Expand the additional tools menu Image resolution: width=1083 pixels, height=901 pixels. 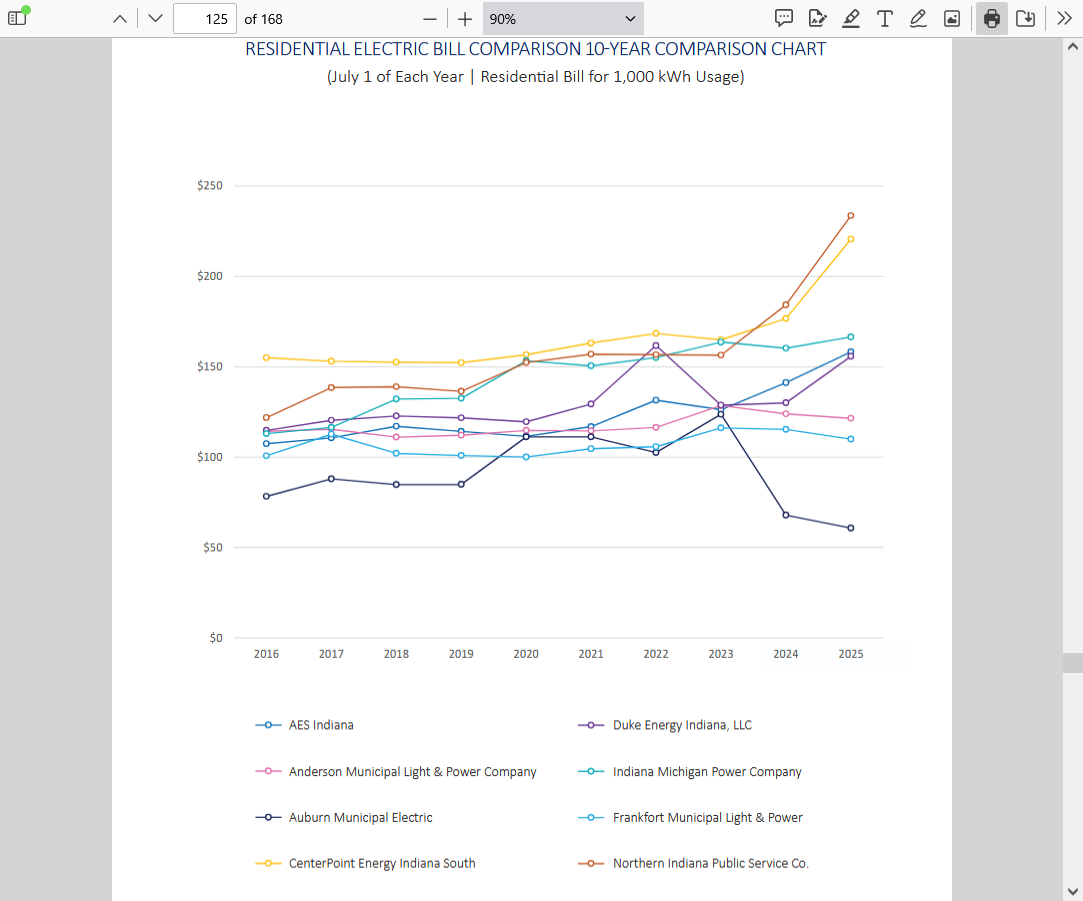click(1064, 18)
